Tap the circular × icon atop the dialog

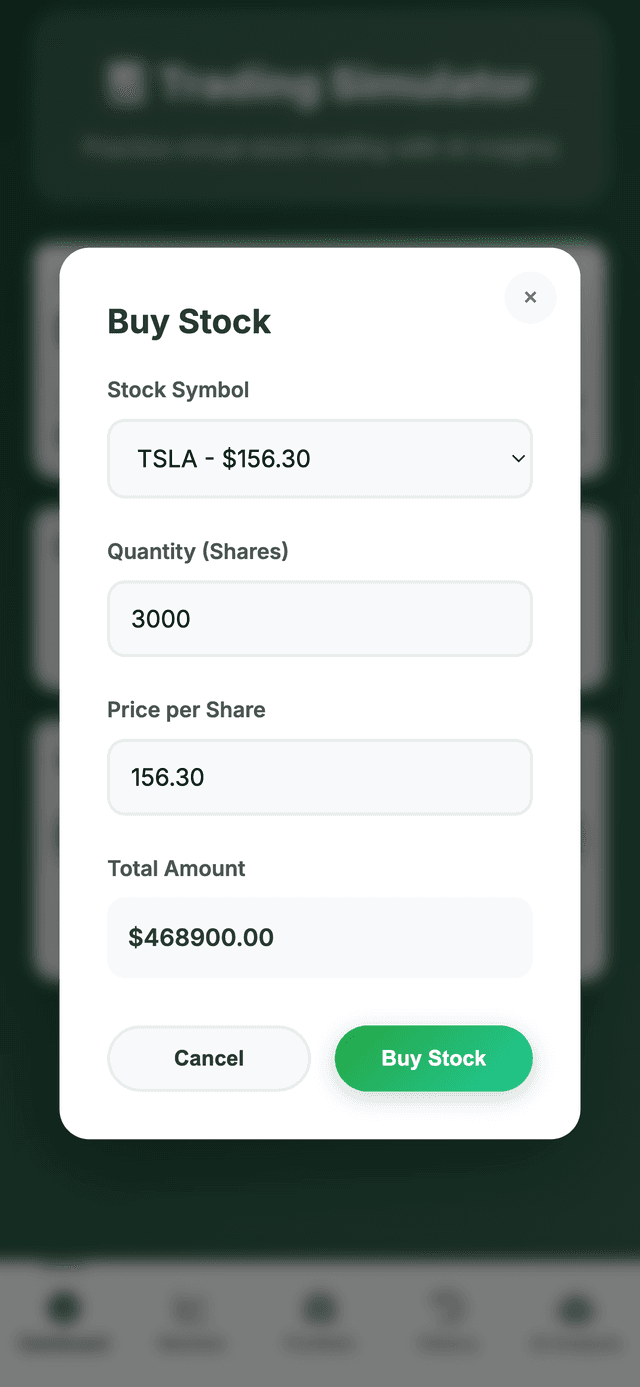point(530,297)
